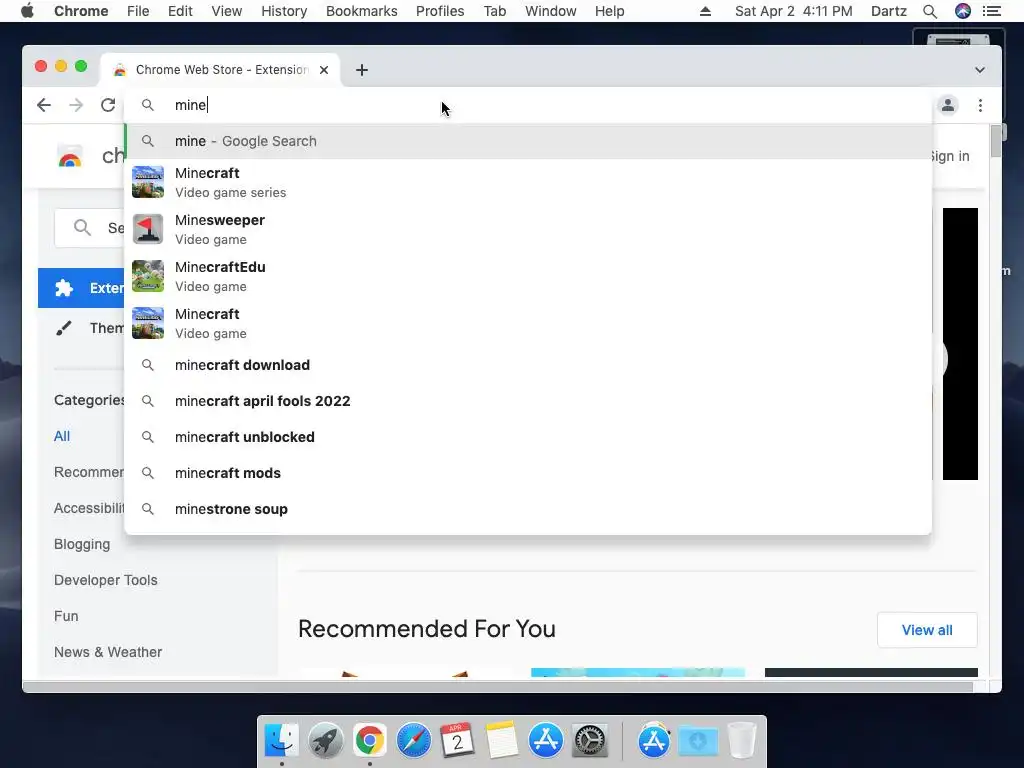Expand the tab search chevron
The height and width of the screenshot is (768, 1024).
[x=980, y=70]
